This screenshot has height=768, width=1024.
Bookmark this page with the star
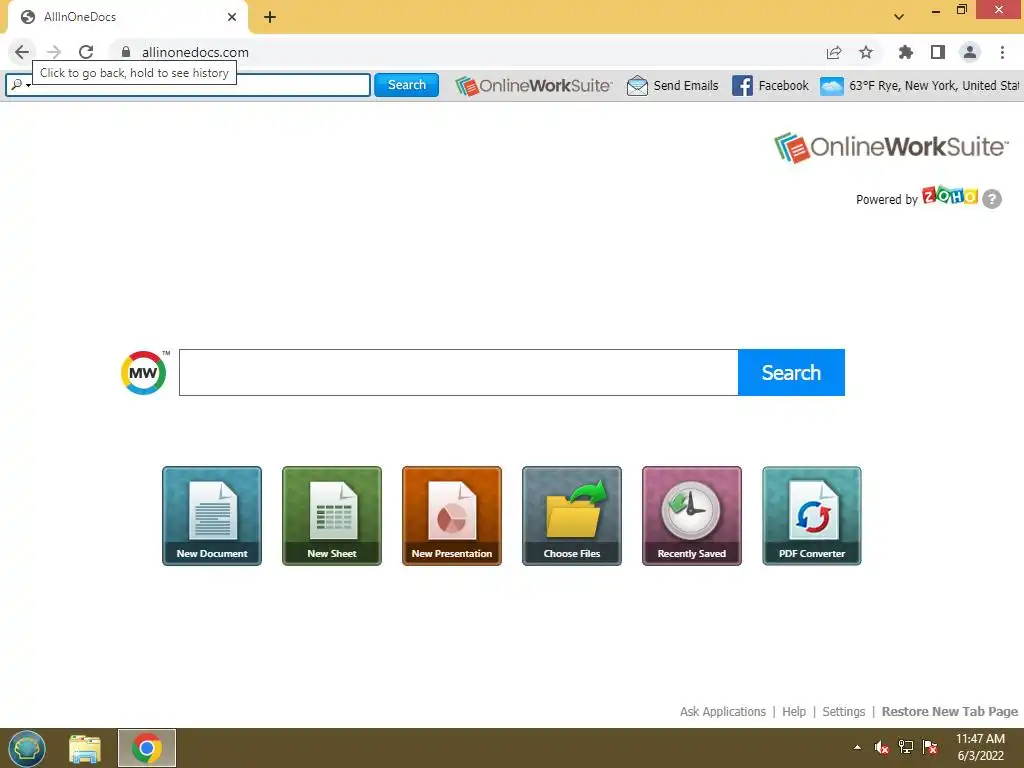click(x=866, y=52)
